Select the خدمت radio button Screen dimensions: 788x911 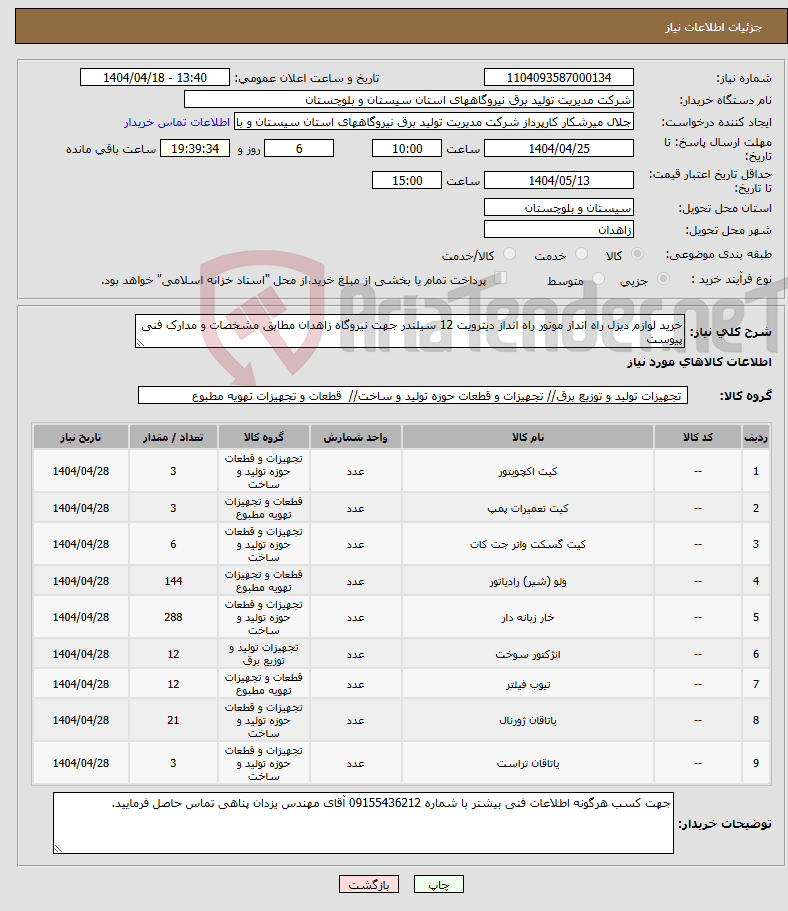pyautogui.click(x=581, y=254)
